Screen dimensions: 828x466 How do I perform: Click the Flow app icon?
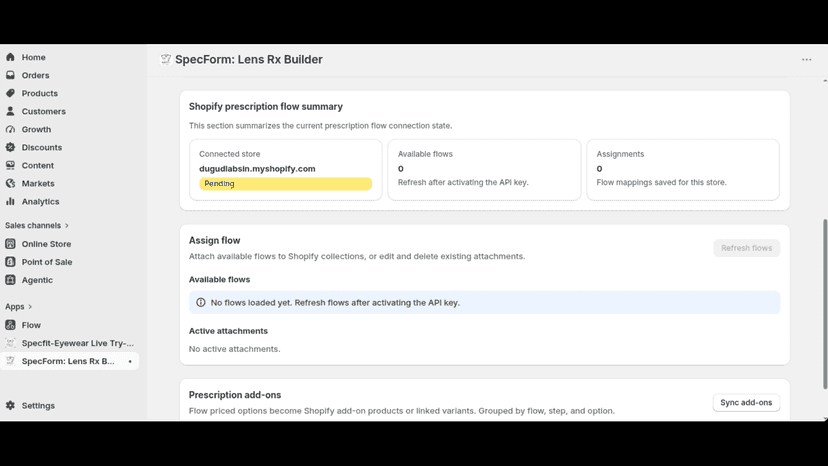(10, 325)
